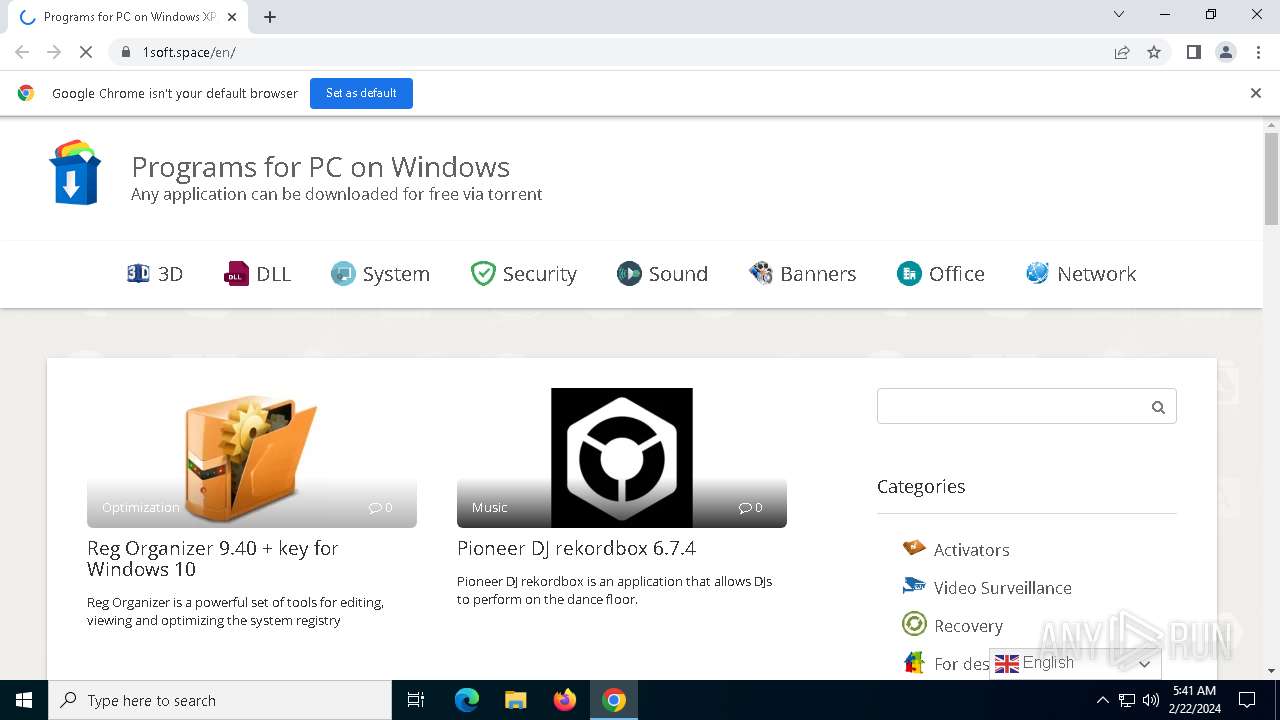Open Microsoft Edge from the taskbar

(467, 700)
